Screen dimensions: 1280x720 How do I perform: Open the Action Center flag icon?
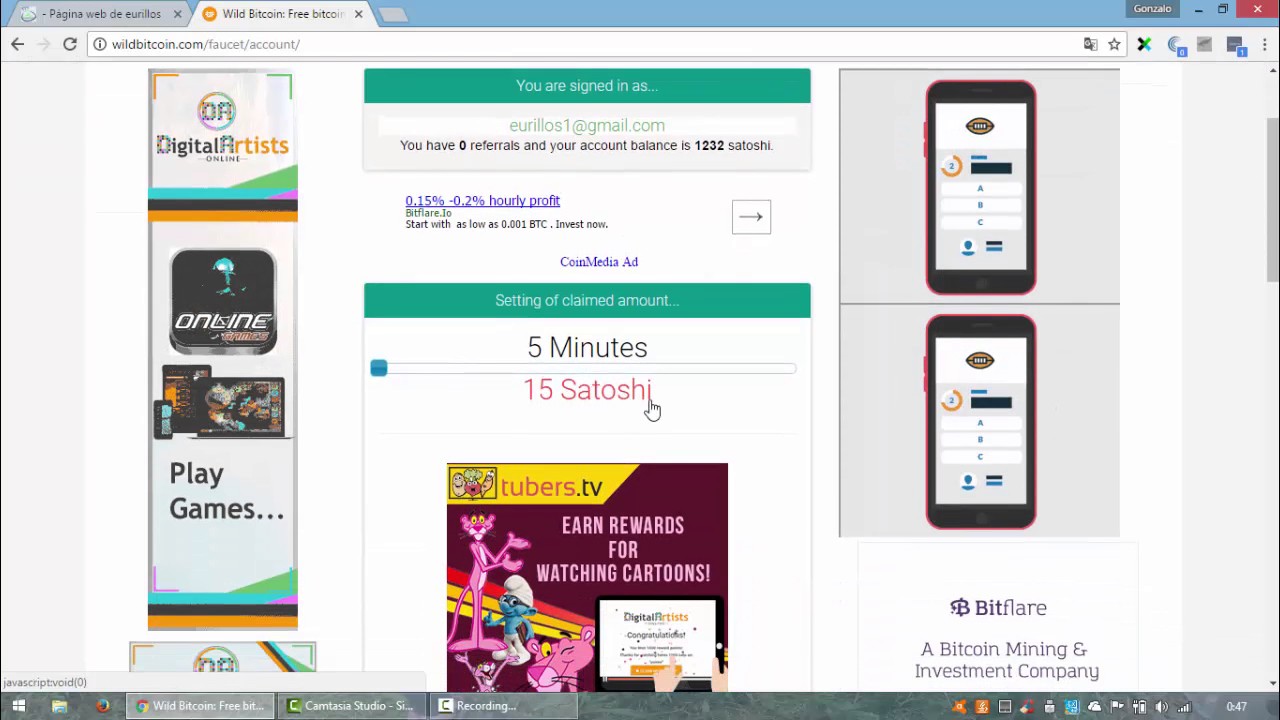pos(1117,706)
